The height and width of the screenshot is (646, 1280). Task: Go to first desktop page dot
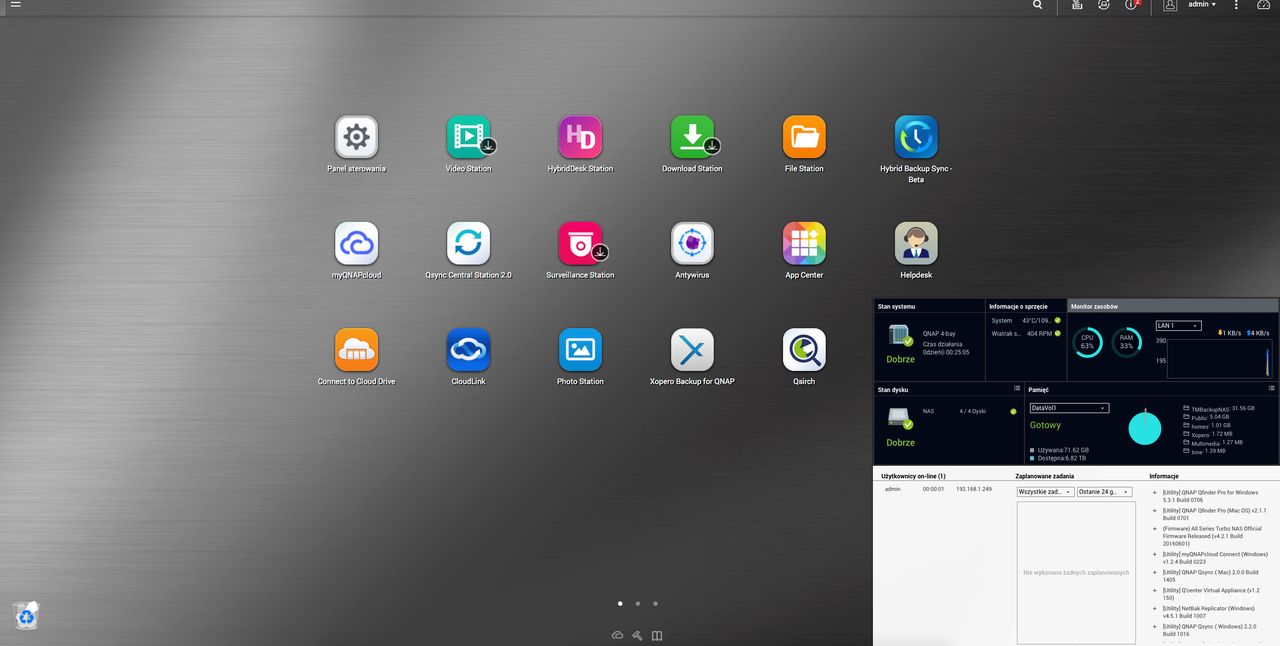pos(620,603)
